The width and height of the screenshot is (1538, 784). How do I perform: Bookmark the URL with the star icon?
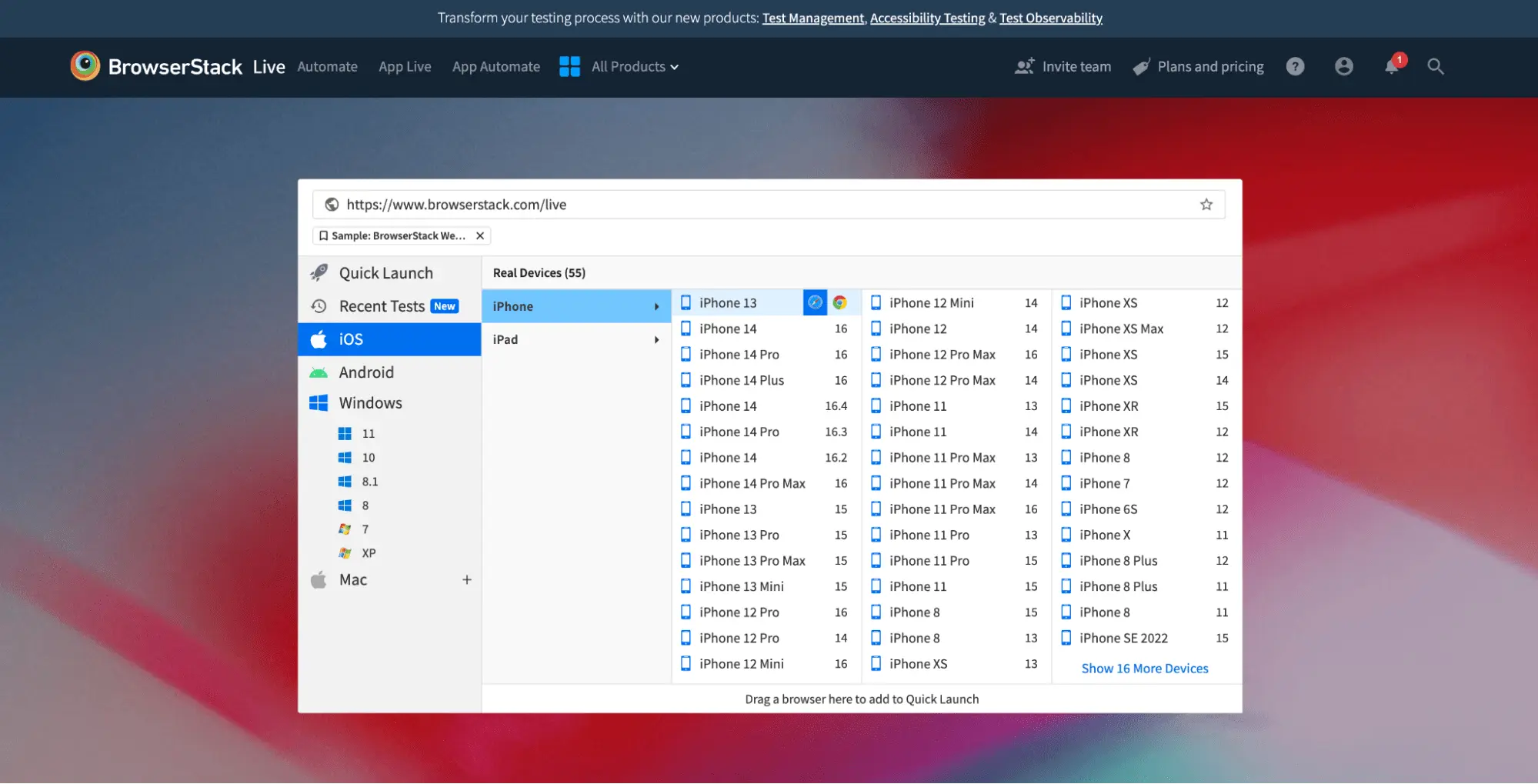click(x=1206, y=205)
